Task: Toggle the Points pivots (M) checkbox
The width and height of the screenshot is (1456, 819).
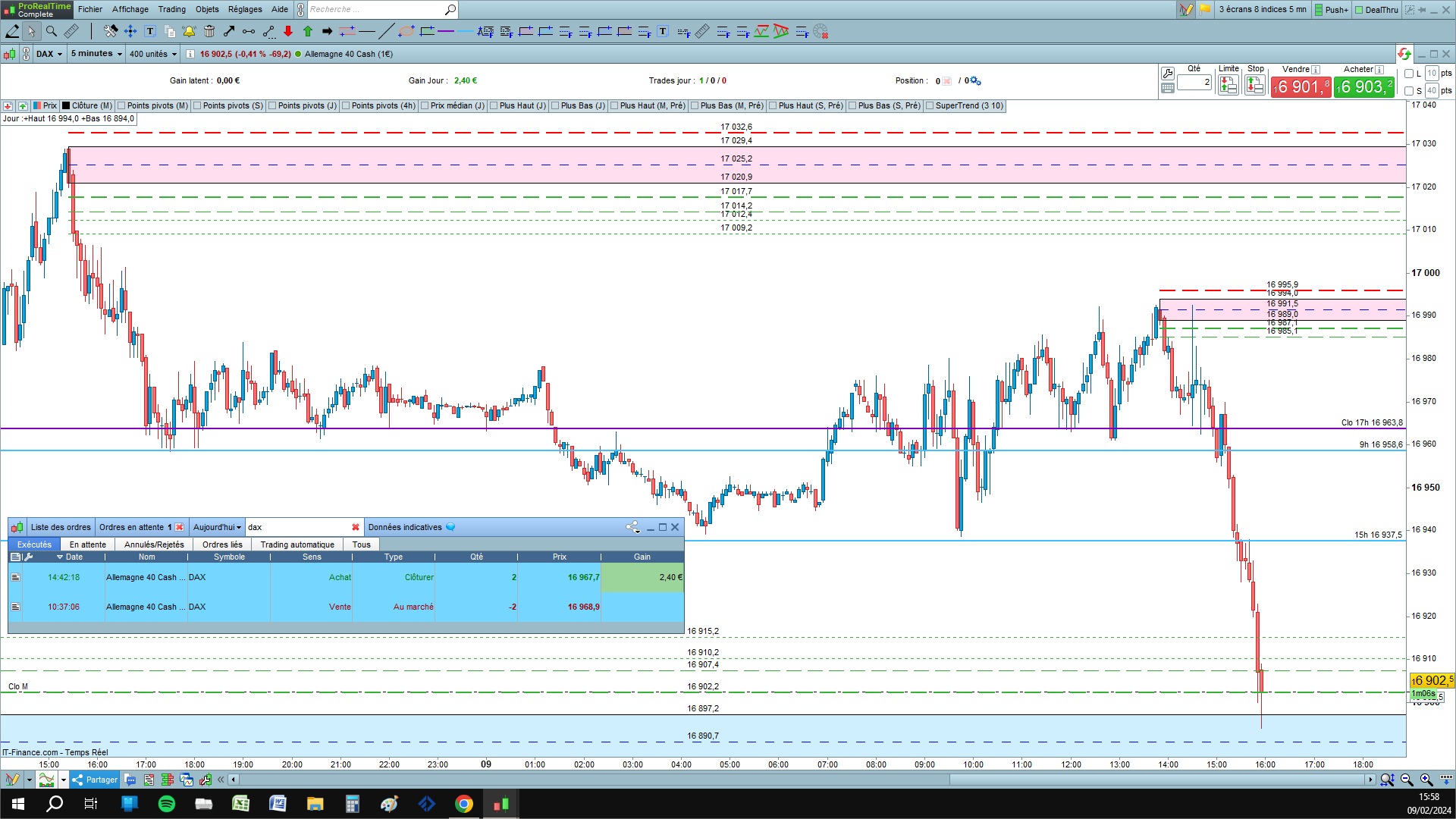Action: (x=121, y=106)
